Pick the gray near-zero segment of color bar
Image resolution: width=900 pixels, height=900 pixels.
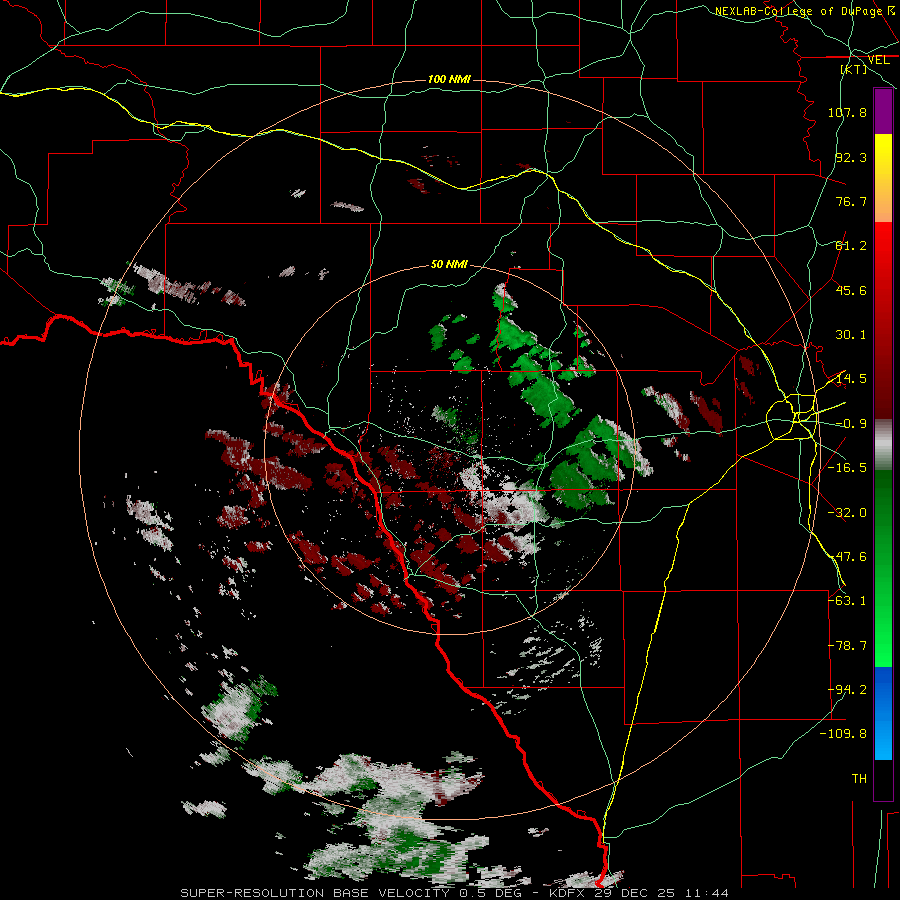[x=883, y=445]
